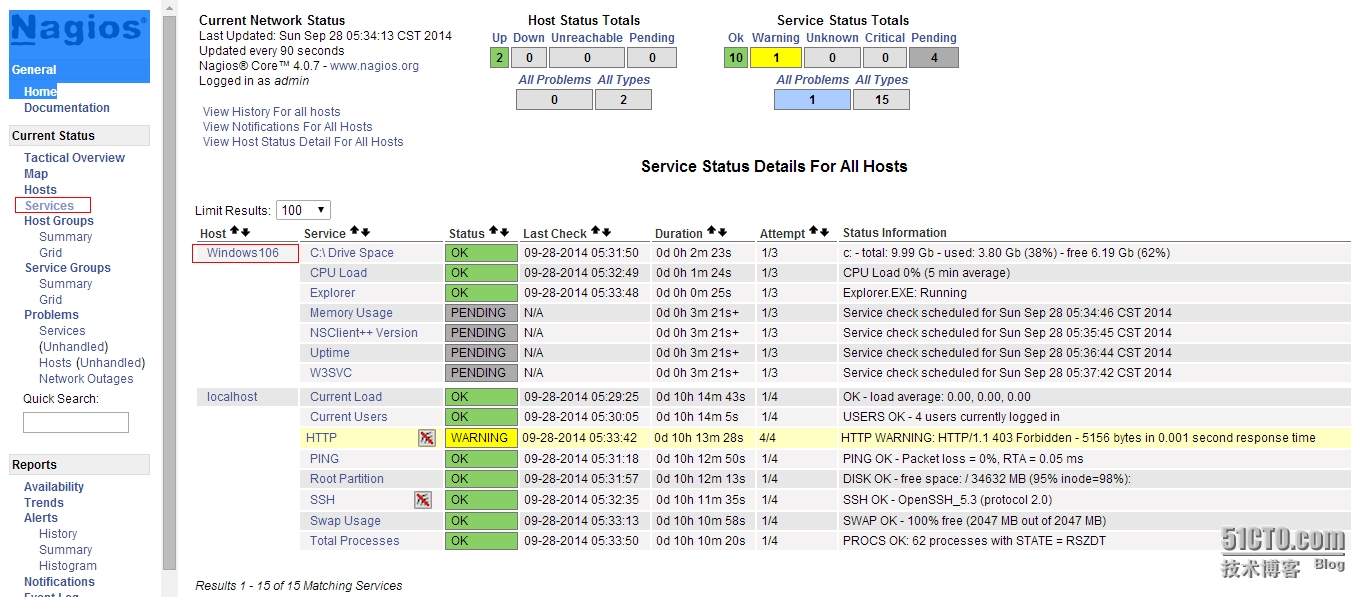
Task: Open Tactical Overview
Action: 74,158
